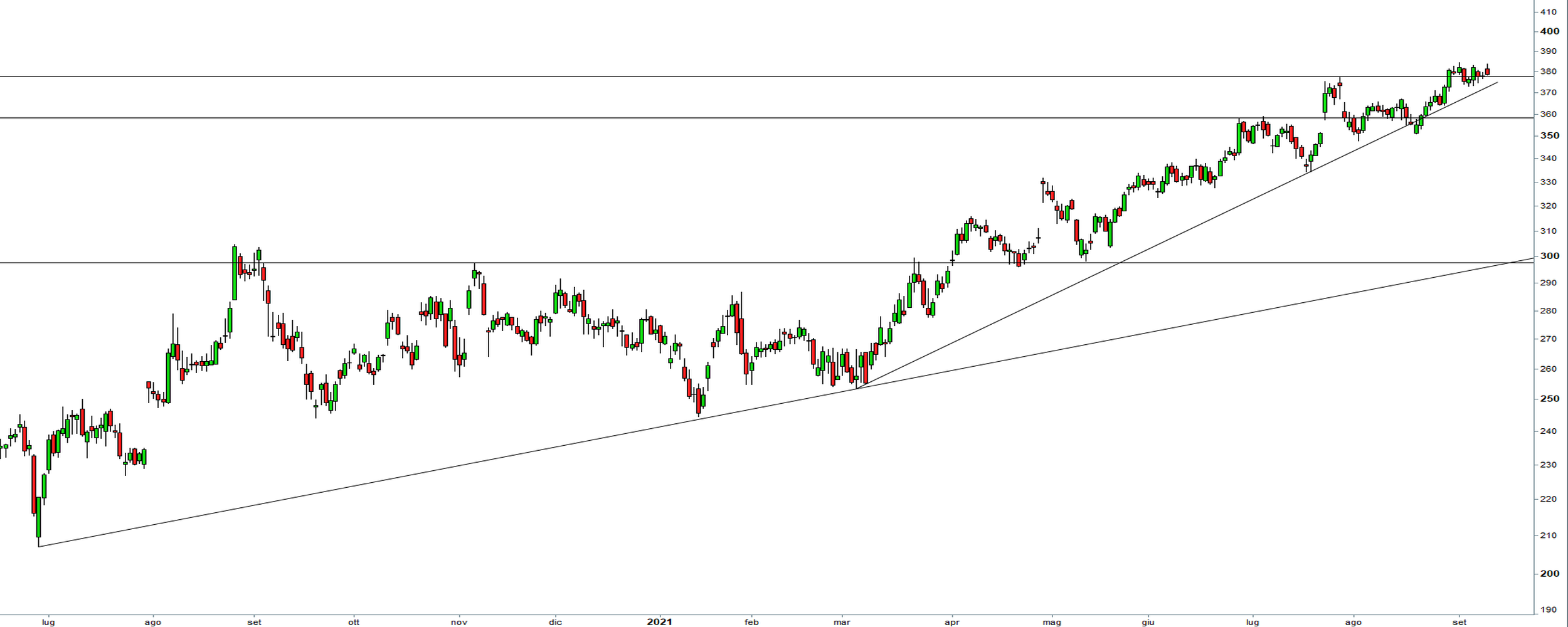Viewport: 1568px width, 627px height.
Task: Select the 'apr' month label
Action: click(x=952, y=622)
